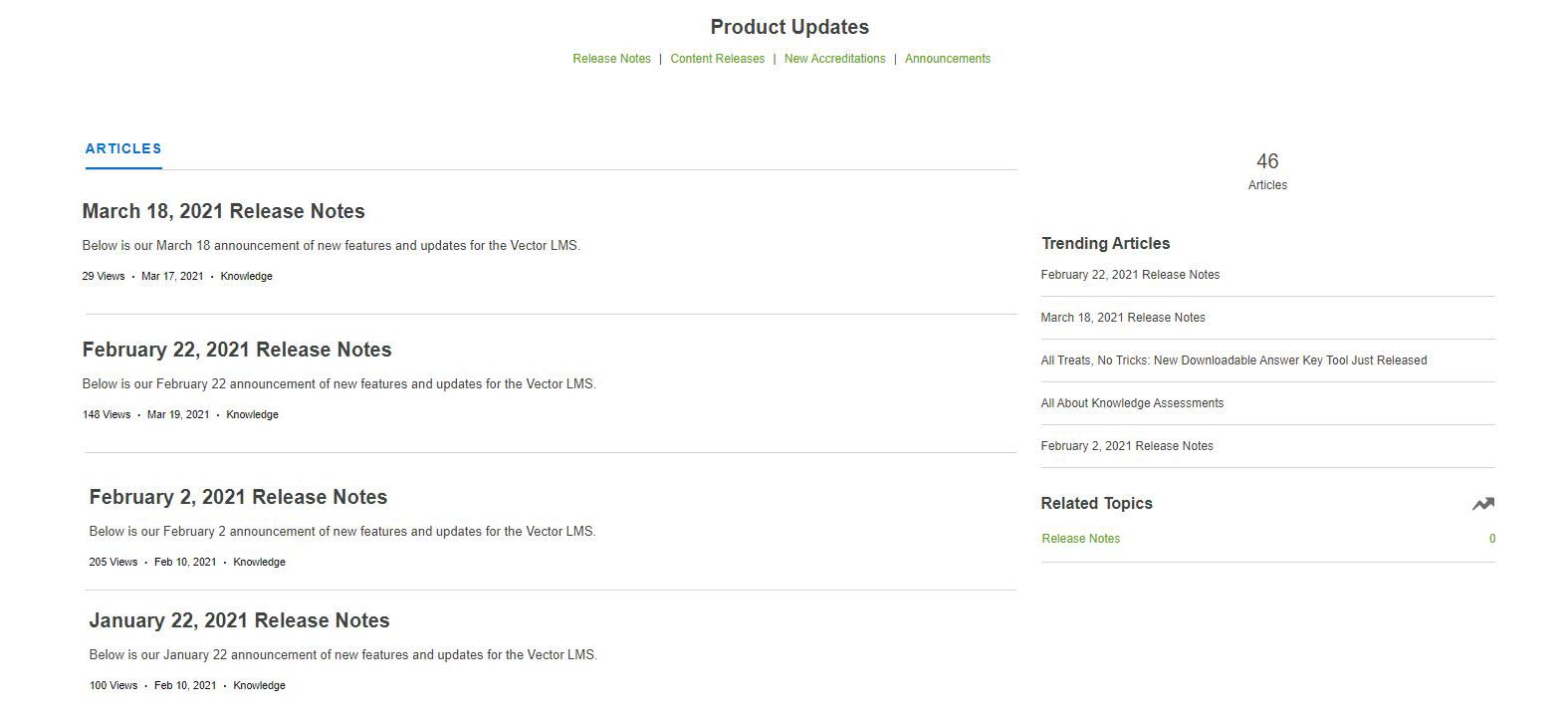Open the February 2, 2021 Release Notes article title
This screenshot has width=1568, height=717.
(x=238, y=497)
